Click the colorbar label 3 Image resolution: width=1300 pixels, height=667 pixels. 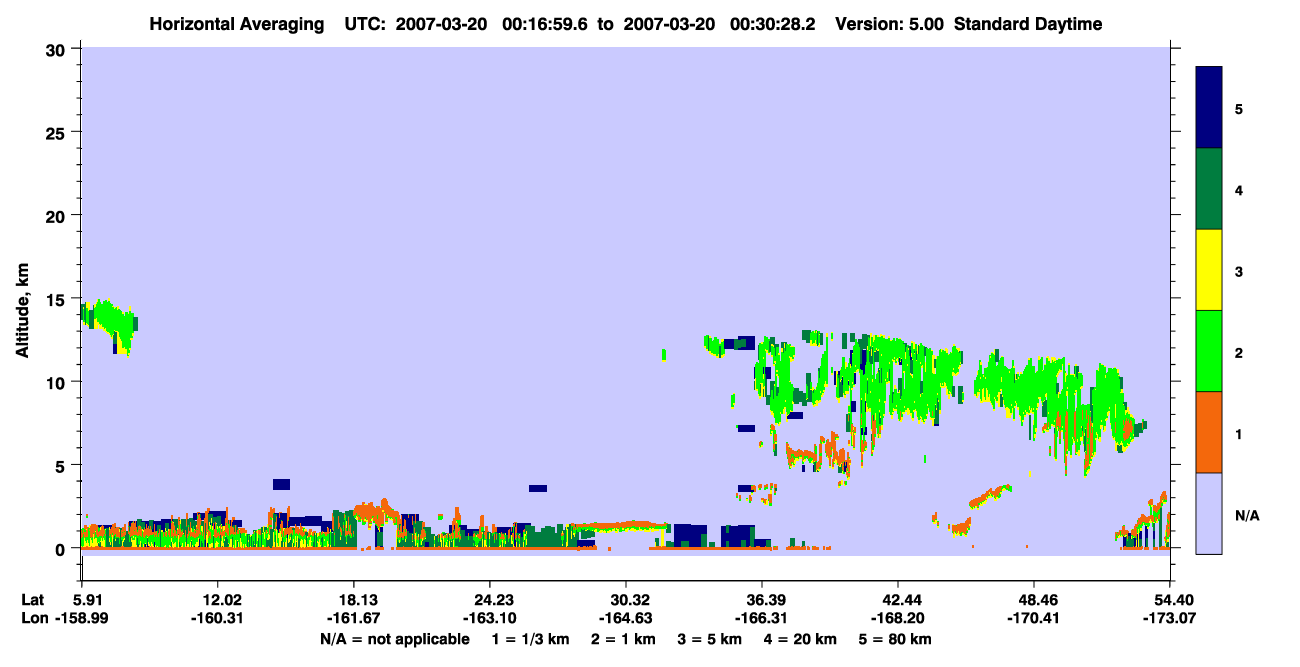[x=1238, y=271]
